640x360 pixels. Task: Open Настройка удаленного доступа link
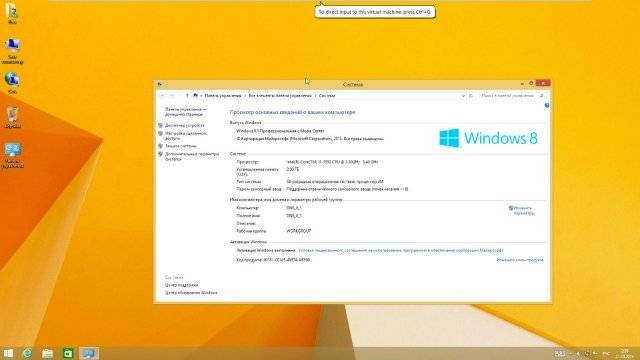[x=186, y=136]
